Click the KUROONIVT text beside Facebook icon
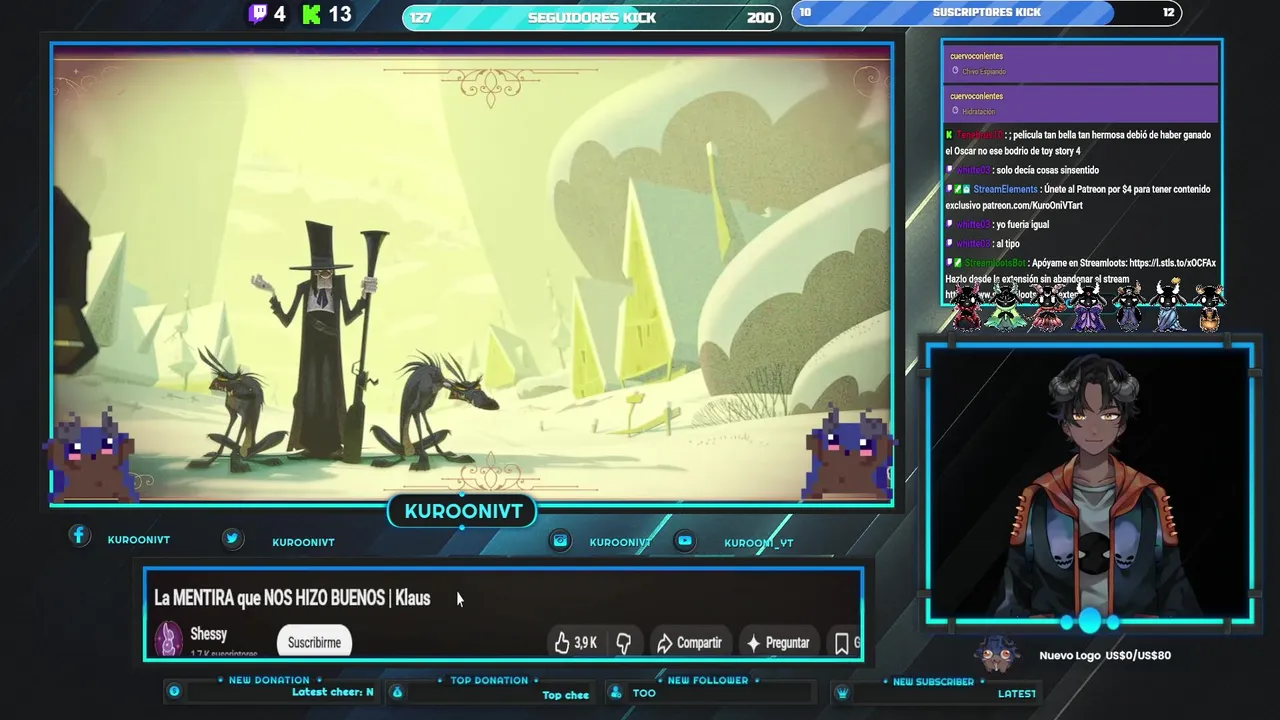The image size is (1280, 720). coord(139,540)
